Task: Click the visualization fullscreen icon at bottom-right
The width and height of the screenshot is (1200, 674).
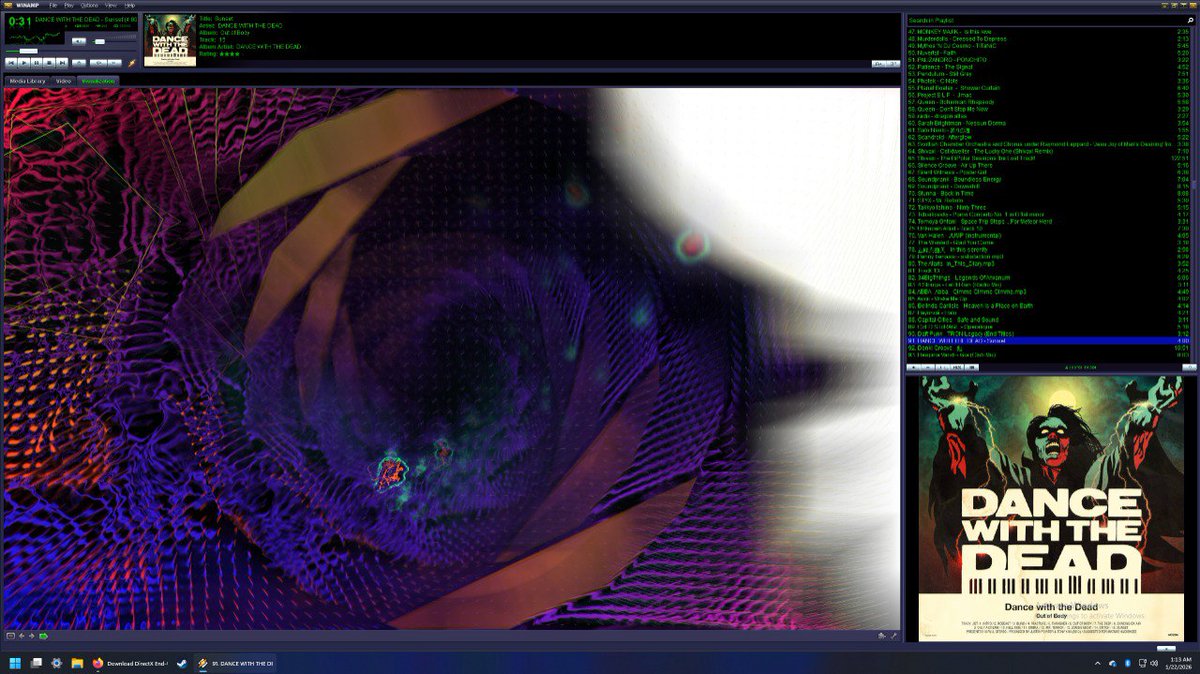Action: pos(893,636)
